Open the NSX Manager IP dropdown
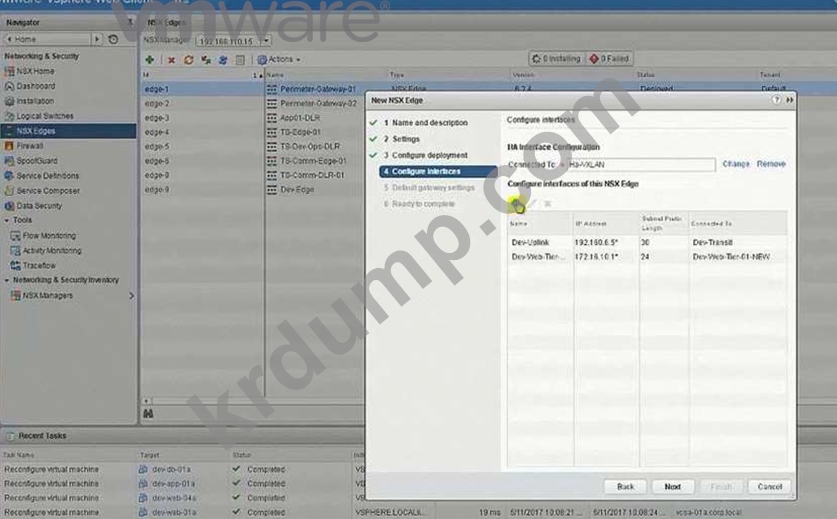The width and height of the screenshot is (837, 519). coord(266,41)
